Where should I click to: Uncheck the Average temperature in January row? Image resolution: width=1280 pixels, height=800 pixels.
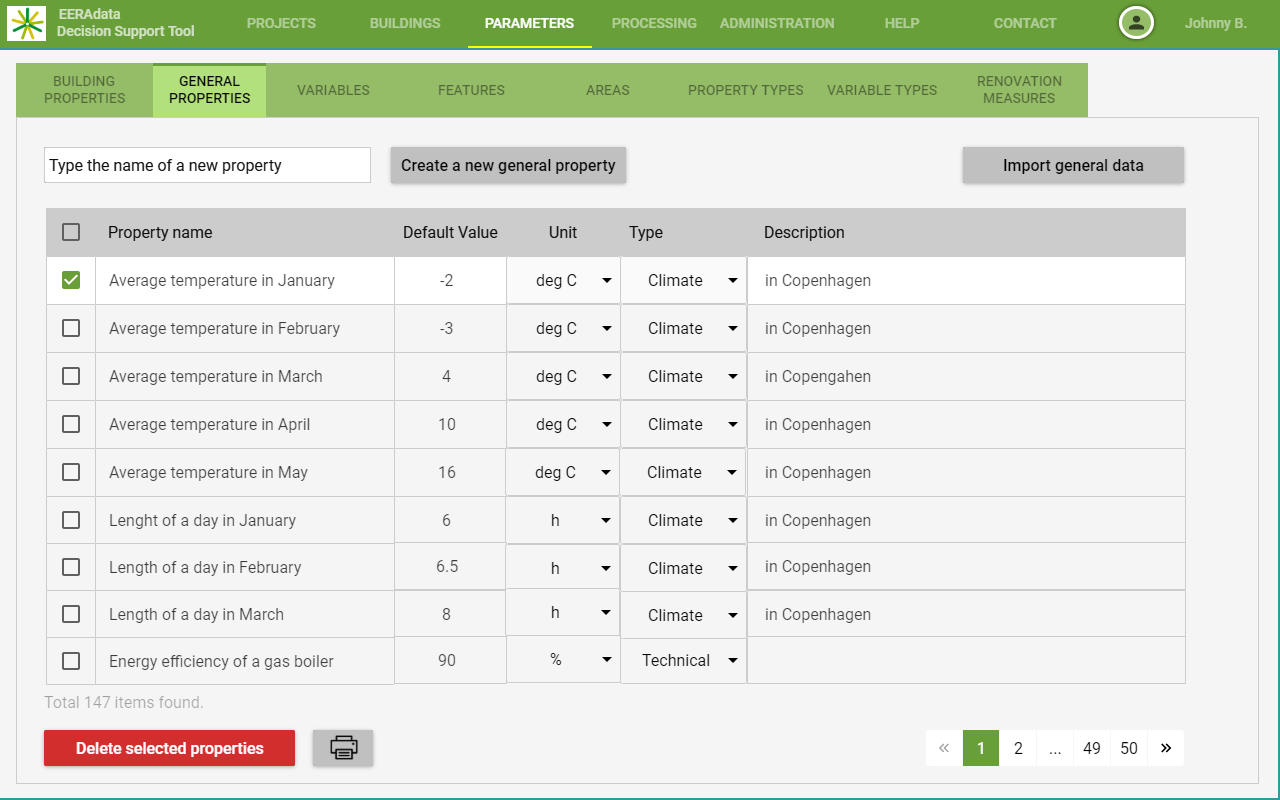[71, 280]
